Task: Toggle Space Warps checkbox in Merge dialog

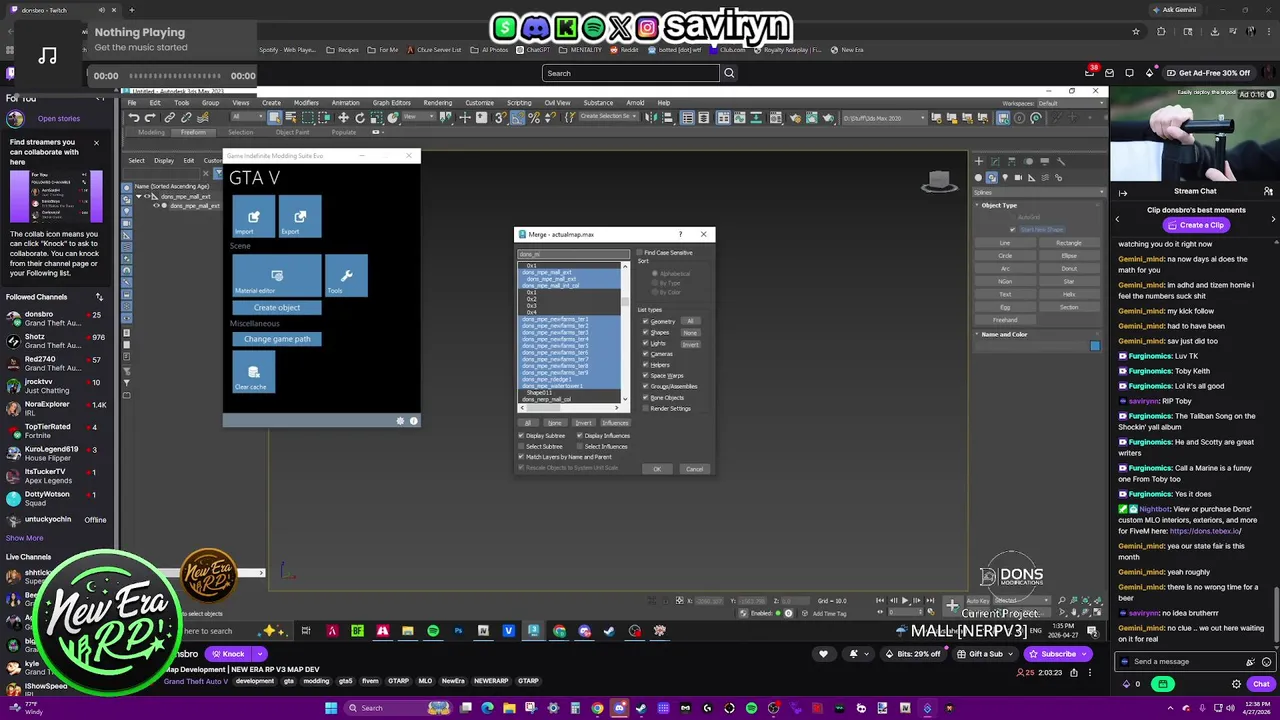Action: tap(646, 375)
